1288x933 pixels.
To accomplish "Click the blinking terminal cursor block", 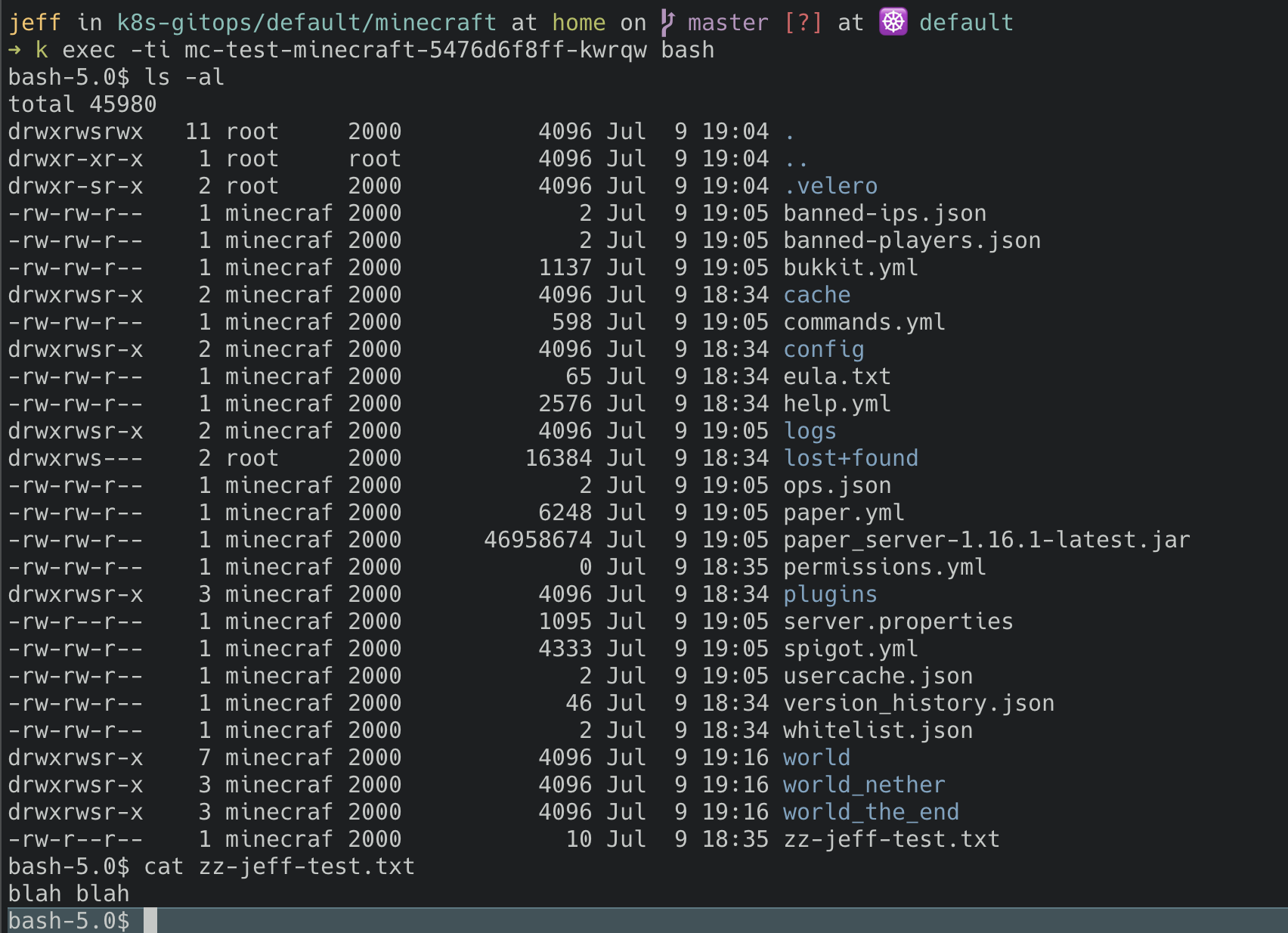I will point(150,920).
